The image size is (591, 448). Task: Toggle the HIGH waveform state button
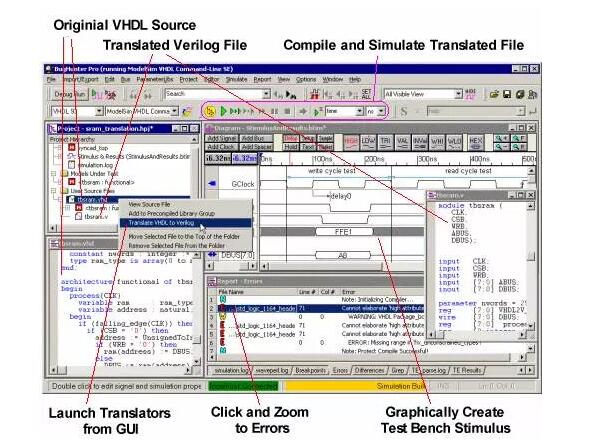click(351, 142)
